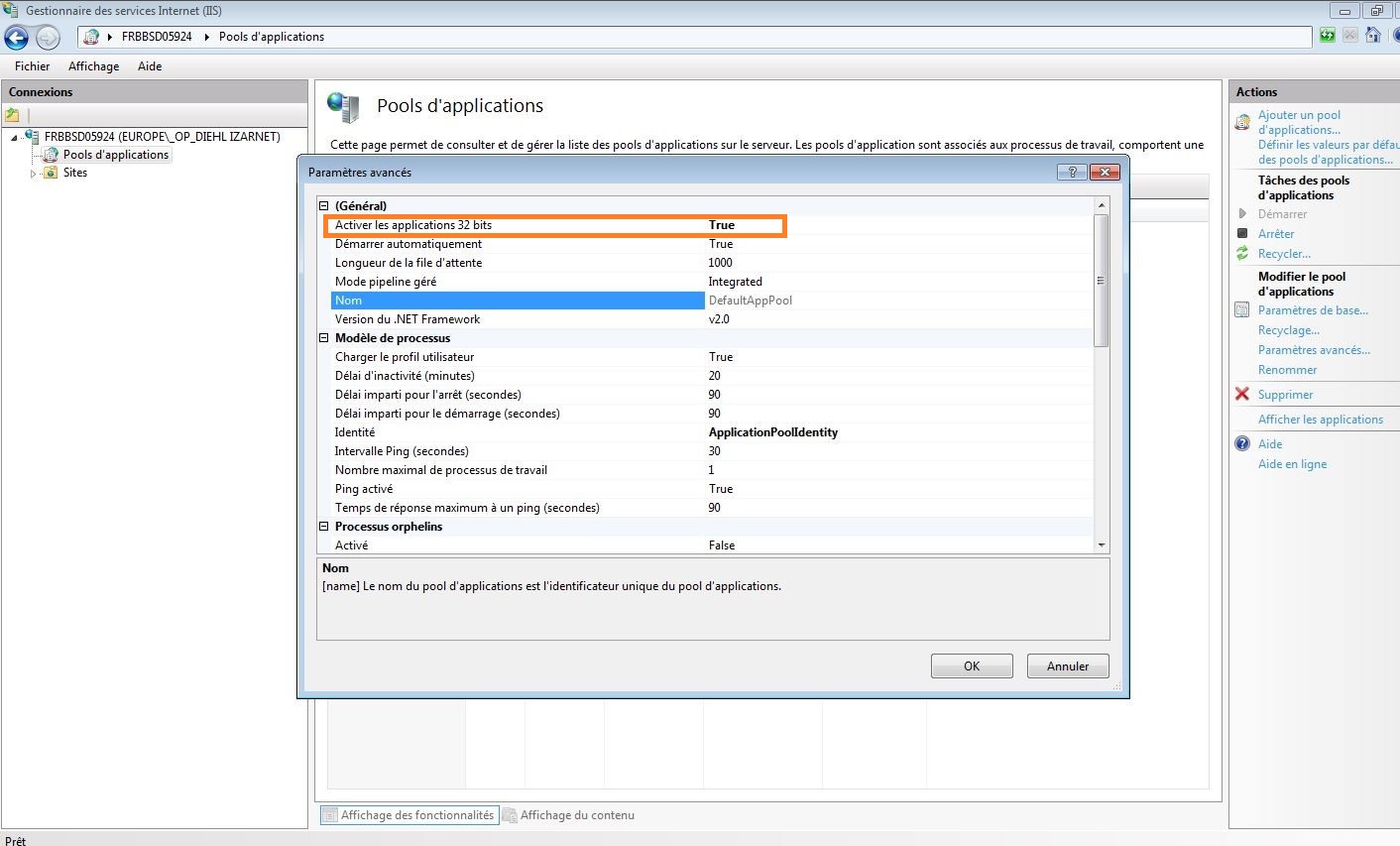Click the connection icon in Connexions toolbar
The image size is (1400, 846).
coord(13,115)
